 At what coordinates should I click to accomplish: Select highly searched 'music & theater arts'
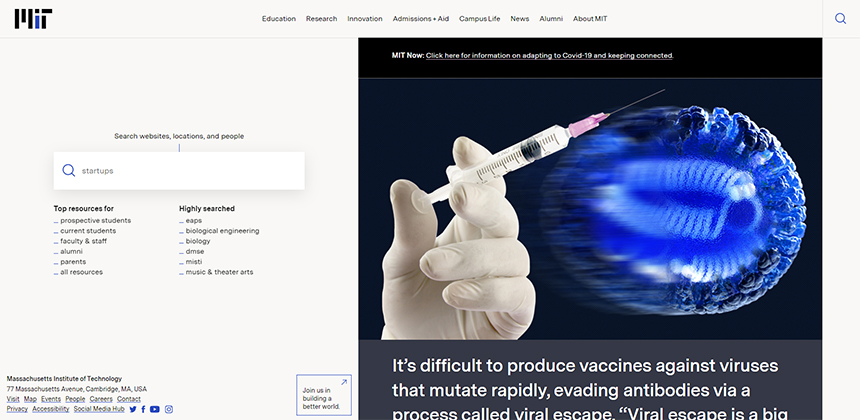point(219,272)
